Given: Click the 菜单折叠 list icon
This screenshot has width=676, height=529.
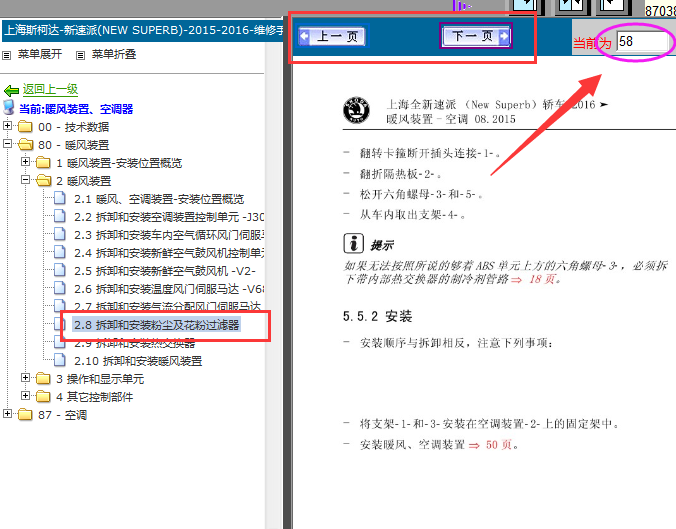Looking at the screenshot, I should (x=80, y=55).
